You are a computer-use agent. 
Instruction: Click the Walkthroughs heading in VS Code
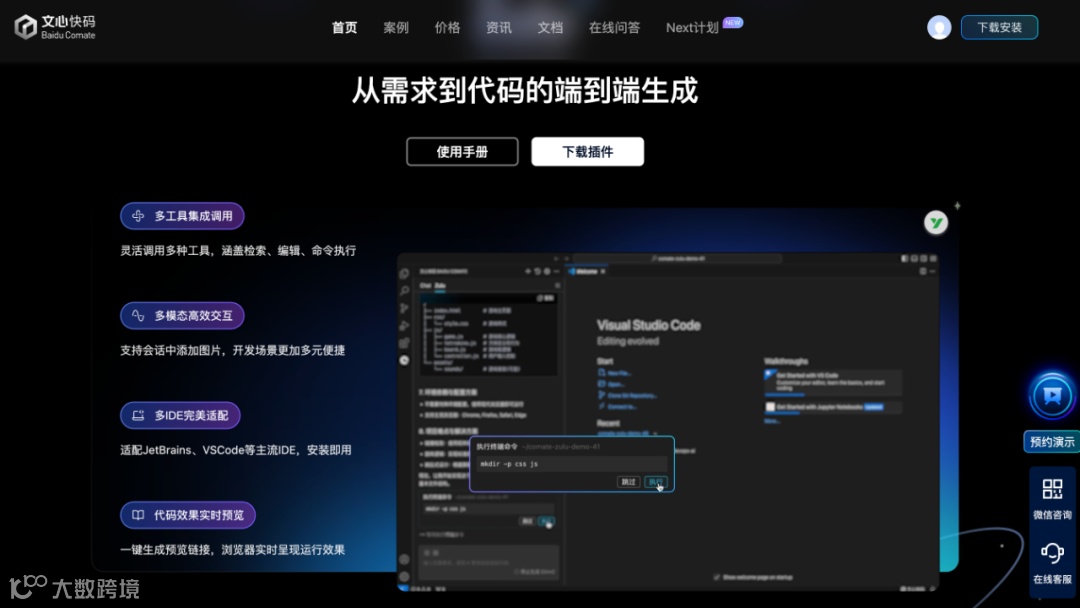[x=786, y=361]
